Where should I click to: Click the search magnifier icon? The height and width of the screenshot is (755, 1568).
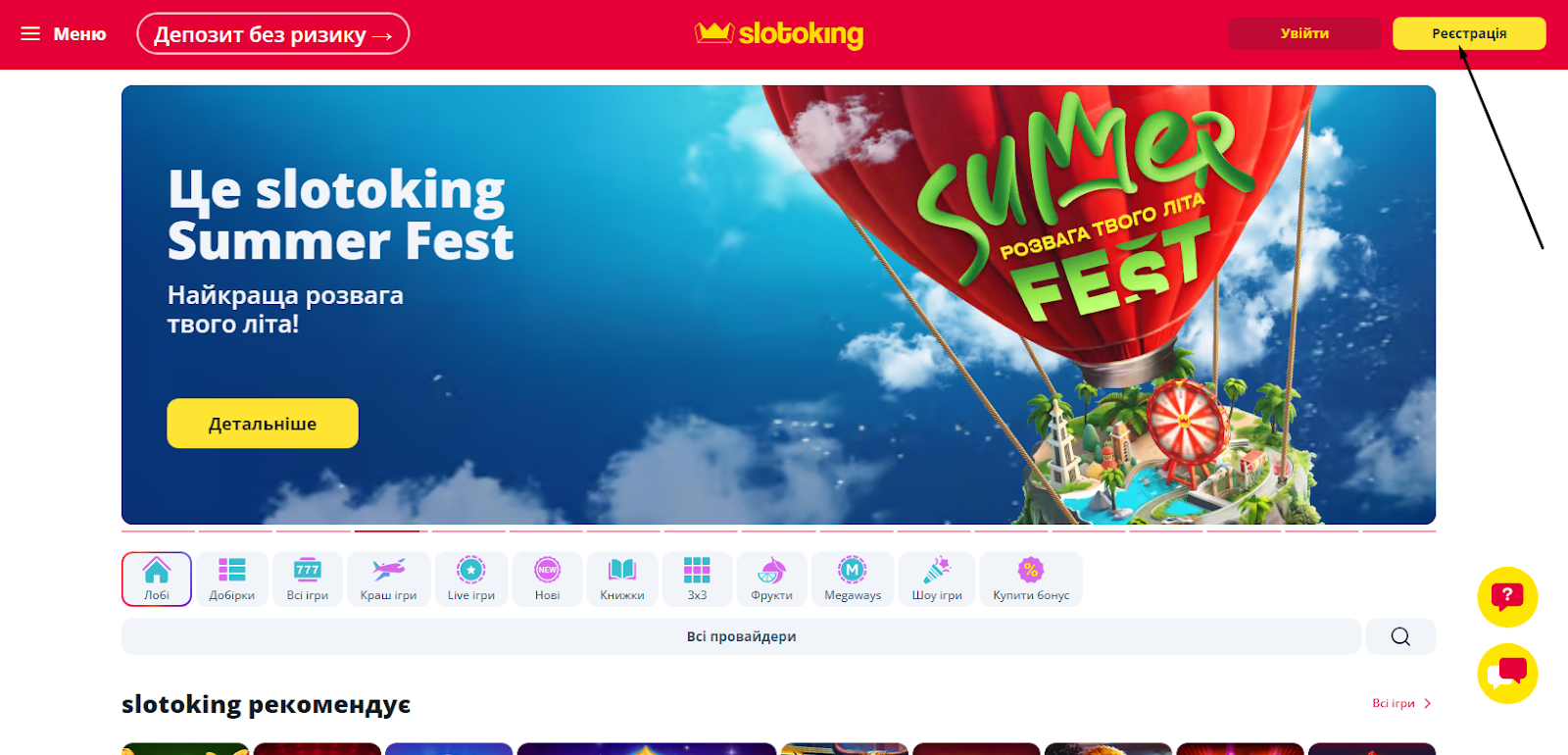pyautogui.click(x=1400, y=636)
